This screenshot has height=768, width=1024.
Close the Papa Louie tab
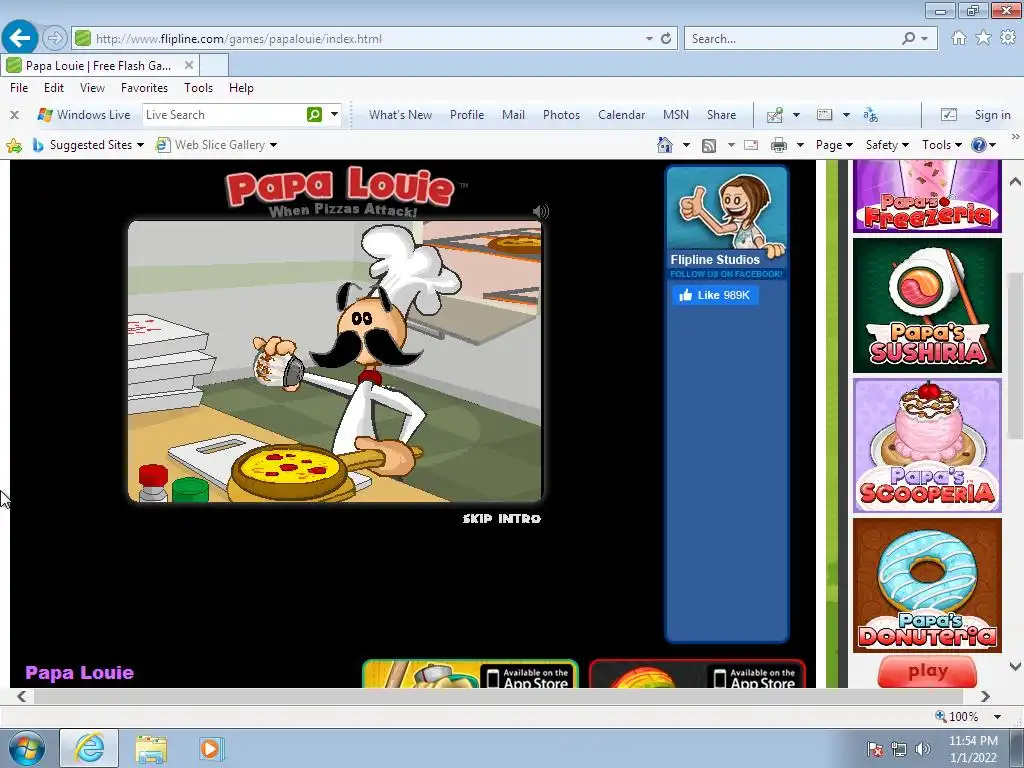pos(189,65)
